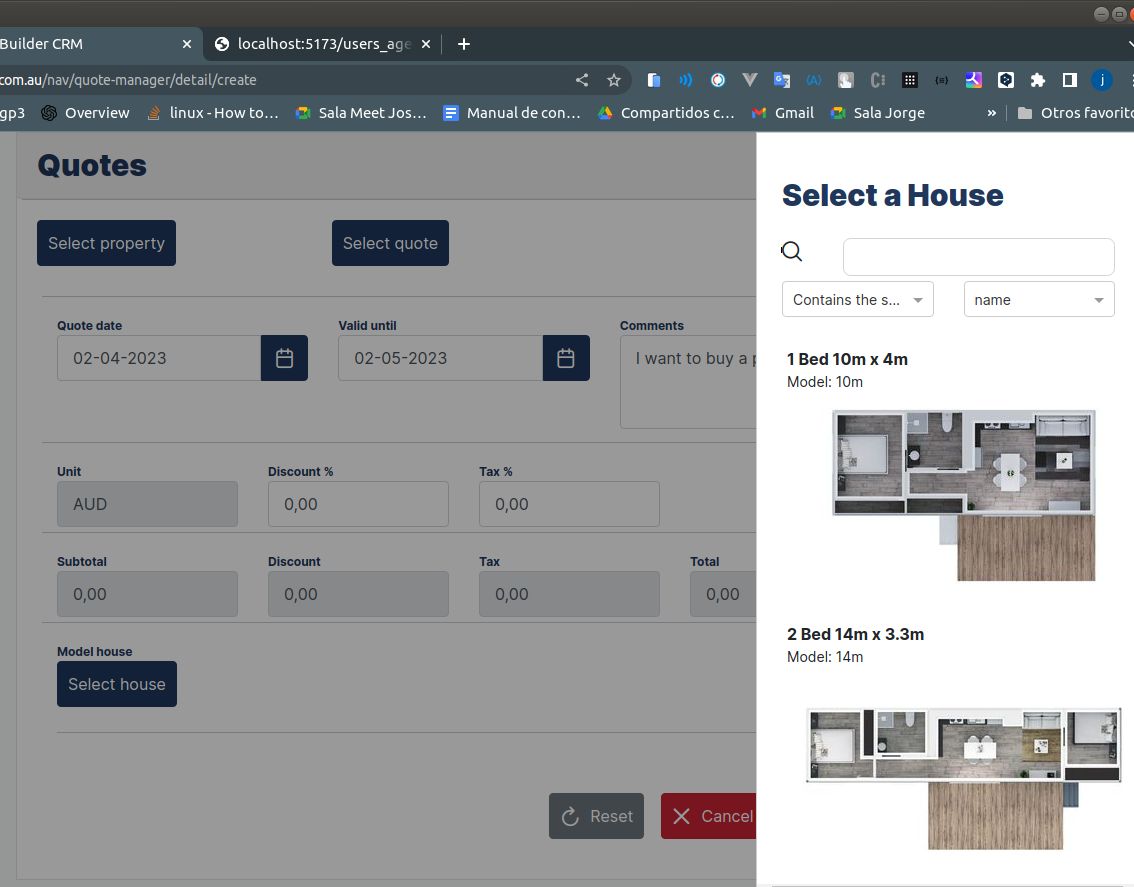Choose the 1 Bed 10m x 4m floor plan
Screen dimensions: 1134x887
pos(963,494)
